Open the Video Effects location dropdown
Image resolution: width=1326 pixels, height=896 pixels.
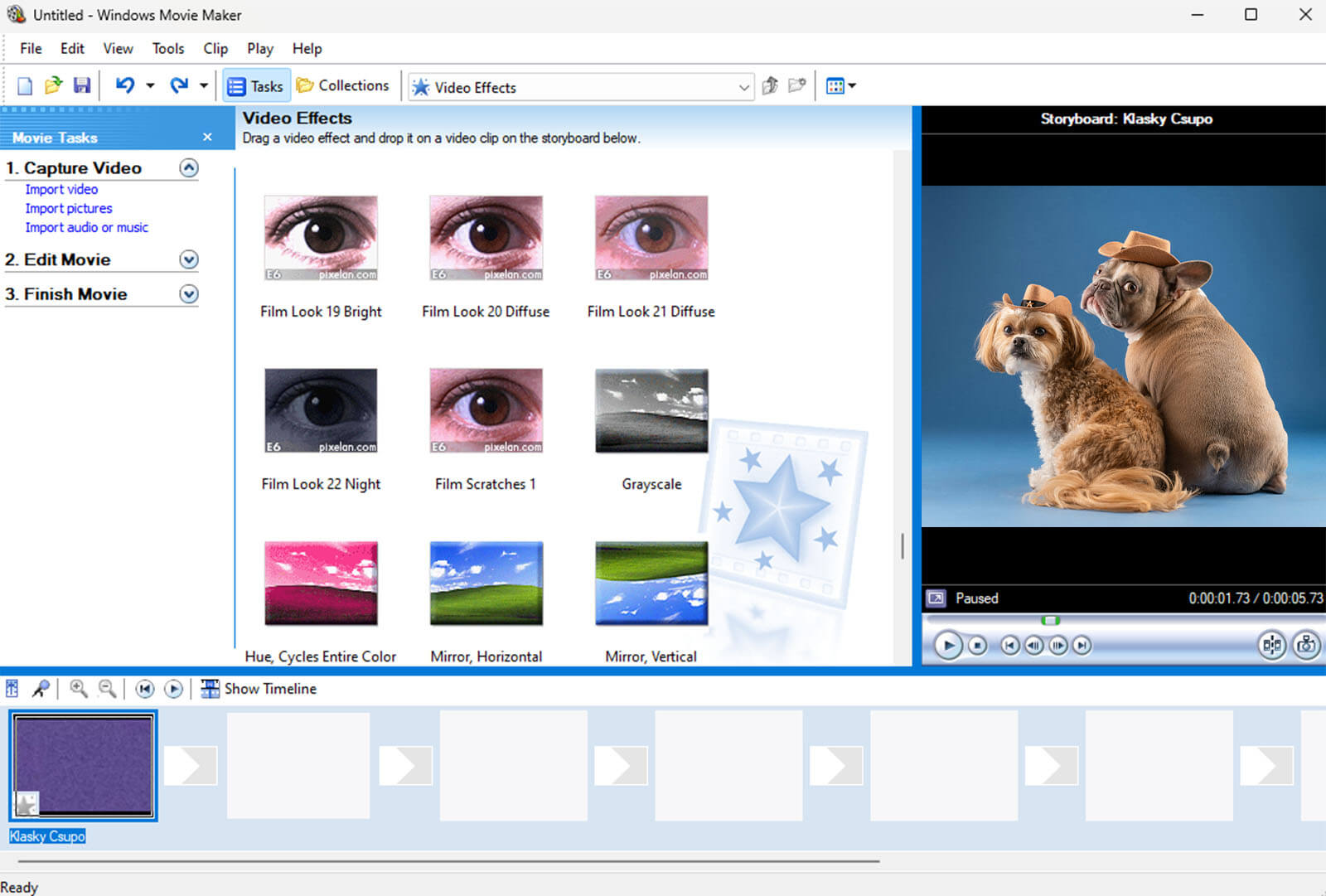click(743, 87)
